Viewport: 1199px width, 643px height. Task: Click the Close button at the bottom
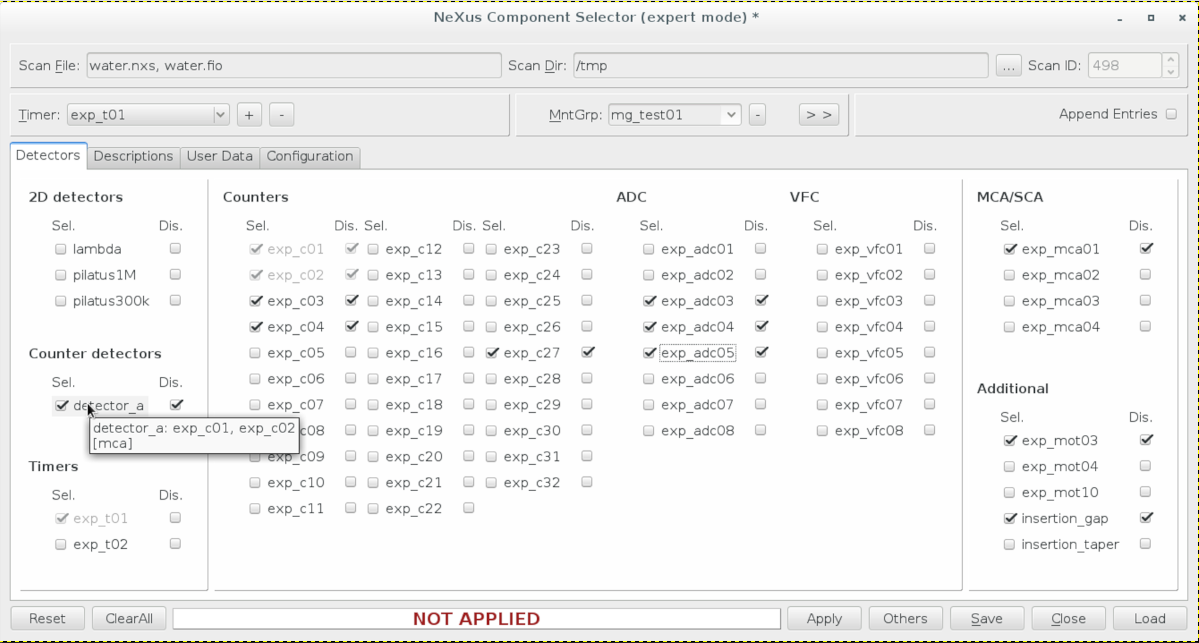(x=1068, y=619)
